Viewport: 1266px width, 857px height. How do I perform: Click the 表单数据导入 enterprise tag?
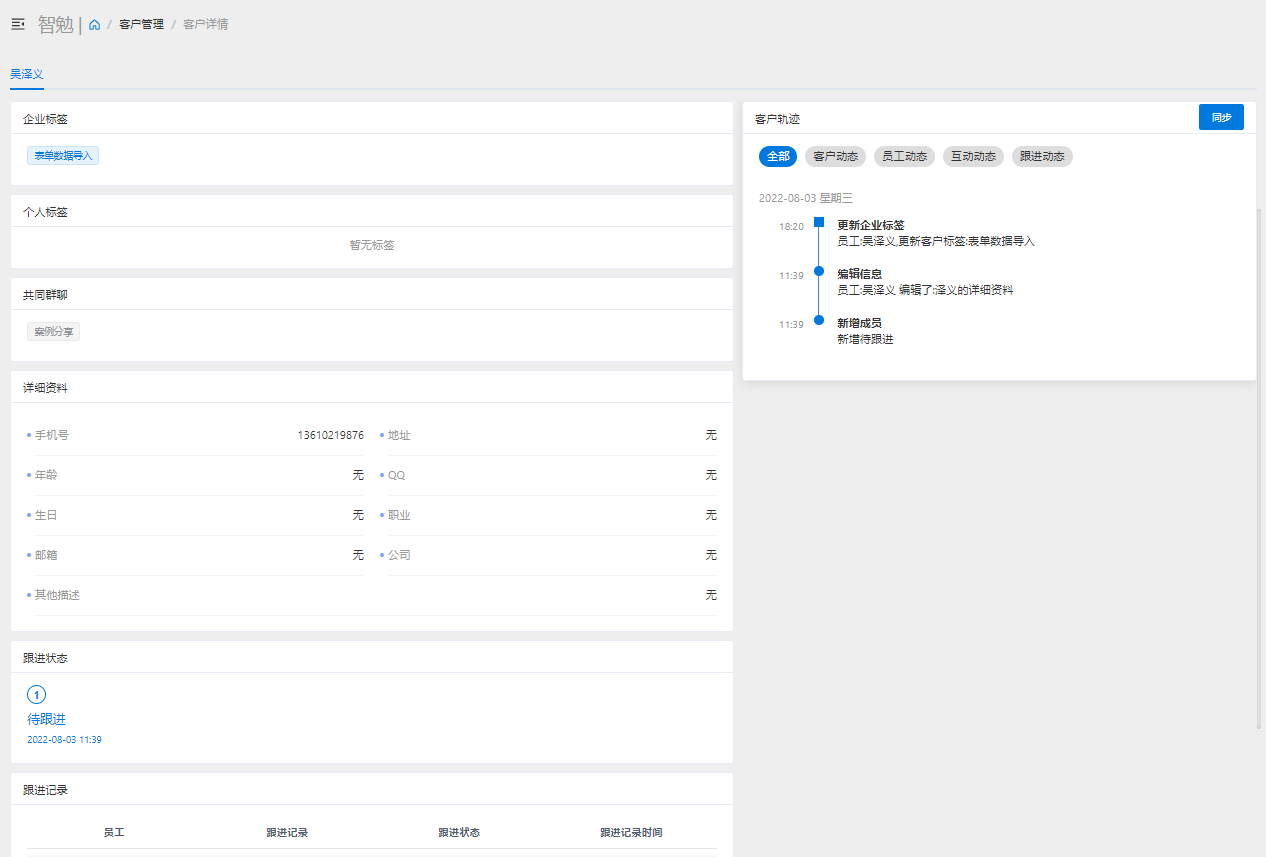[x=63, y=156]
